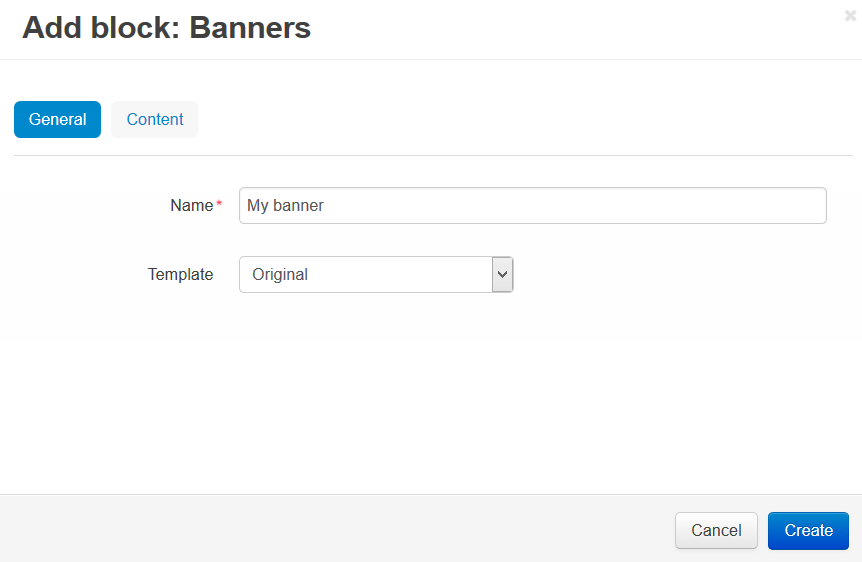Expand template choices via the arrow button

(x=502, y=274)
